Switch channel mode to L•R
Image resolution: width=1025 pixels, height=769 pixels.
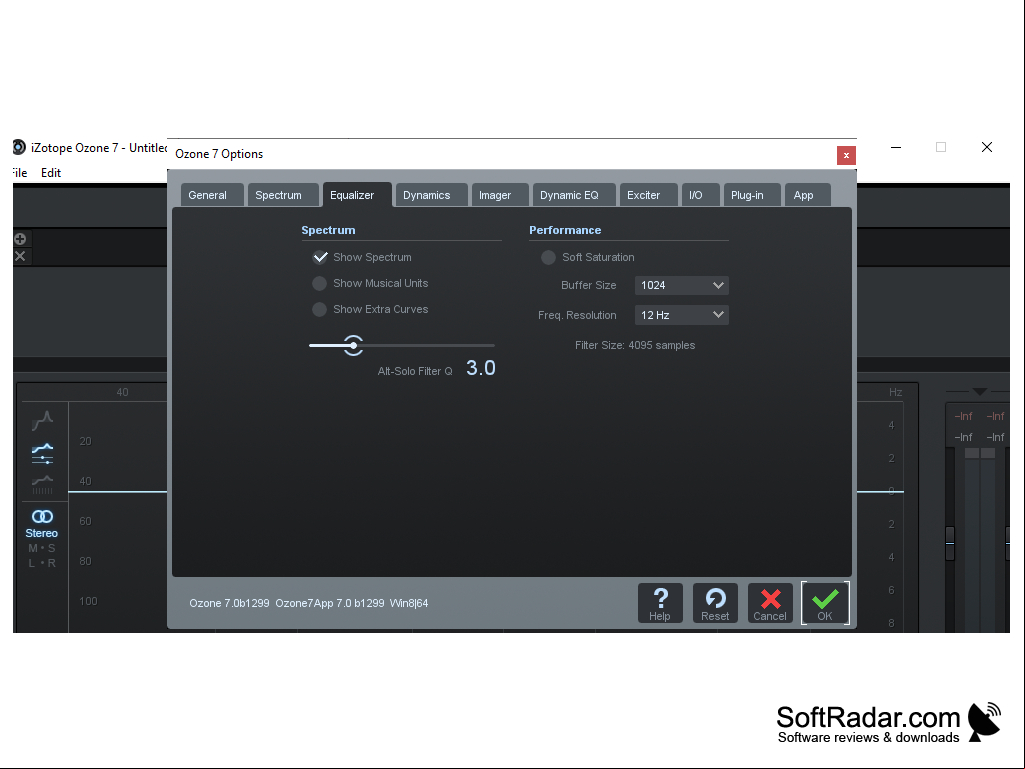(x=42, y=563)
